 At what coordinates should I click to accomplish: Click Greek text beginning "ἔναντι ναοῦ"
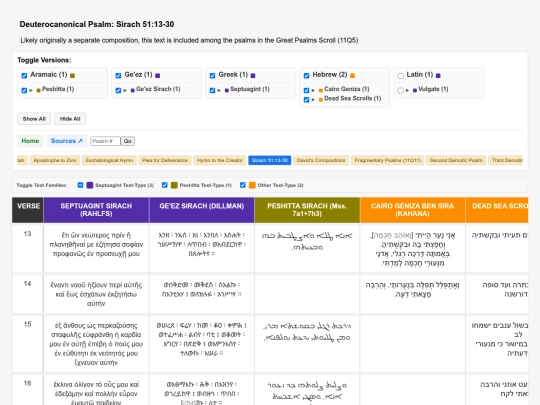[96, 294]
